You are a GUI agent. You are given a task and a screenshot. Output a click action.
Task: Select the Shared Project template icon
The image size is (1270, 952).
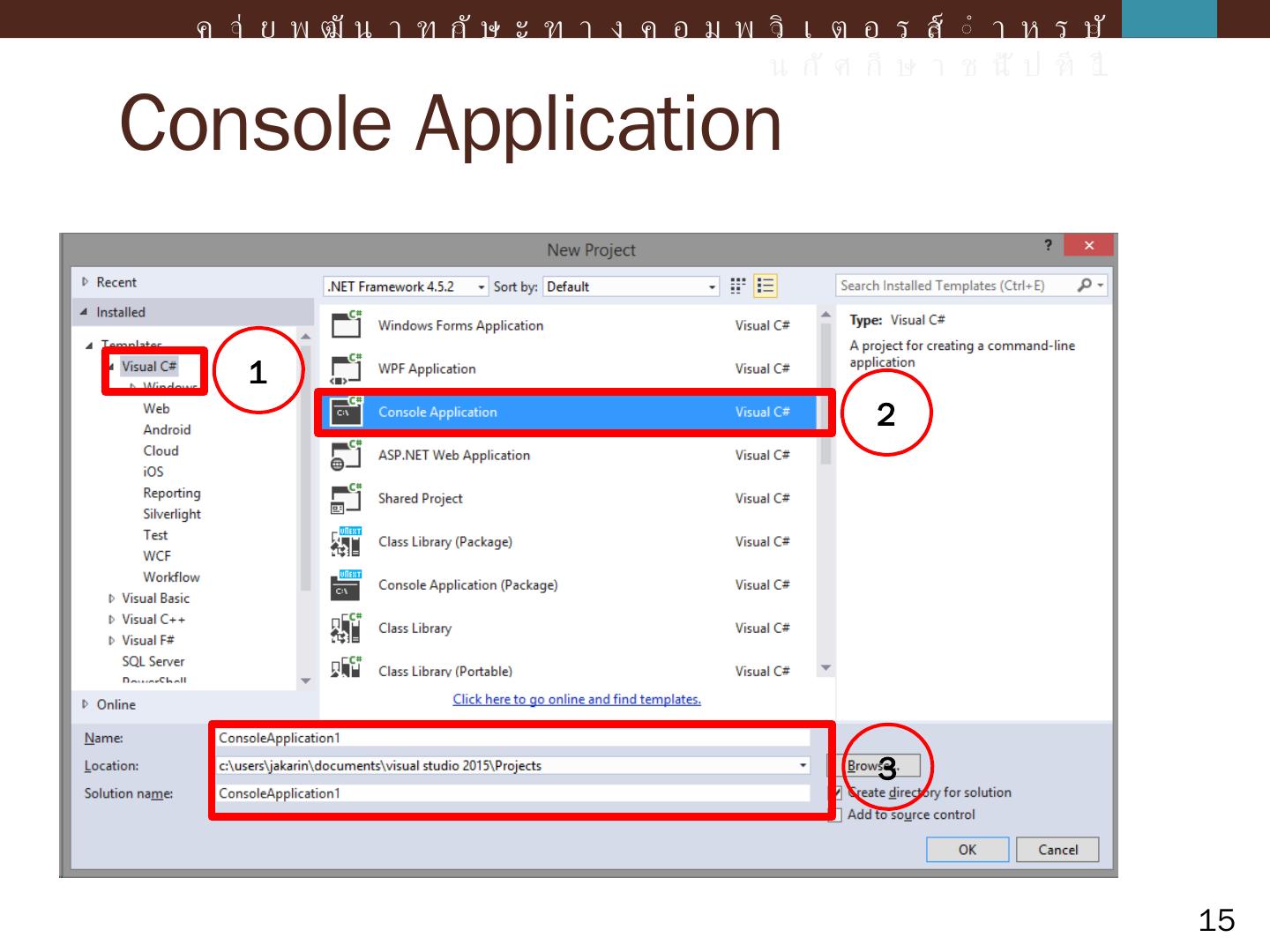click(x=346, y=499)
